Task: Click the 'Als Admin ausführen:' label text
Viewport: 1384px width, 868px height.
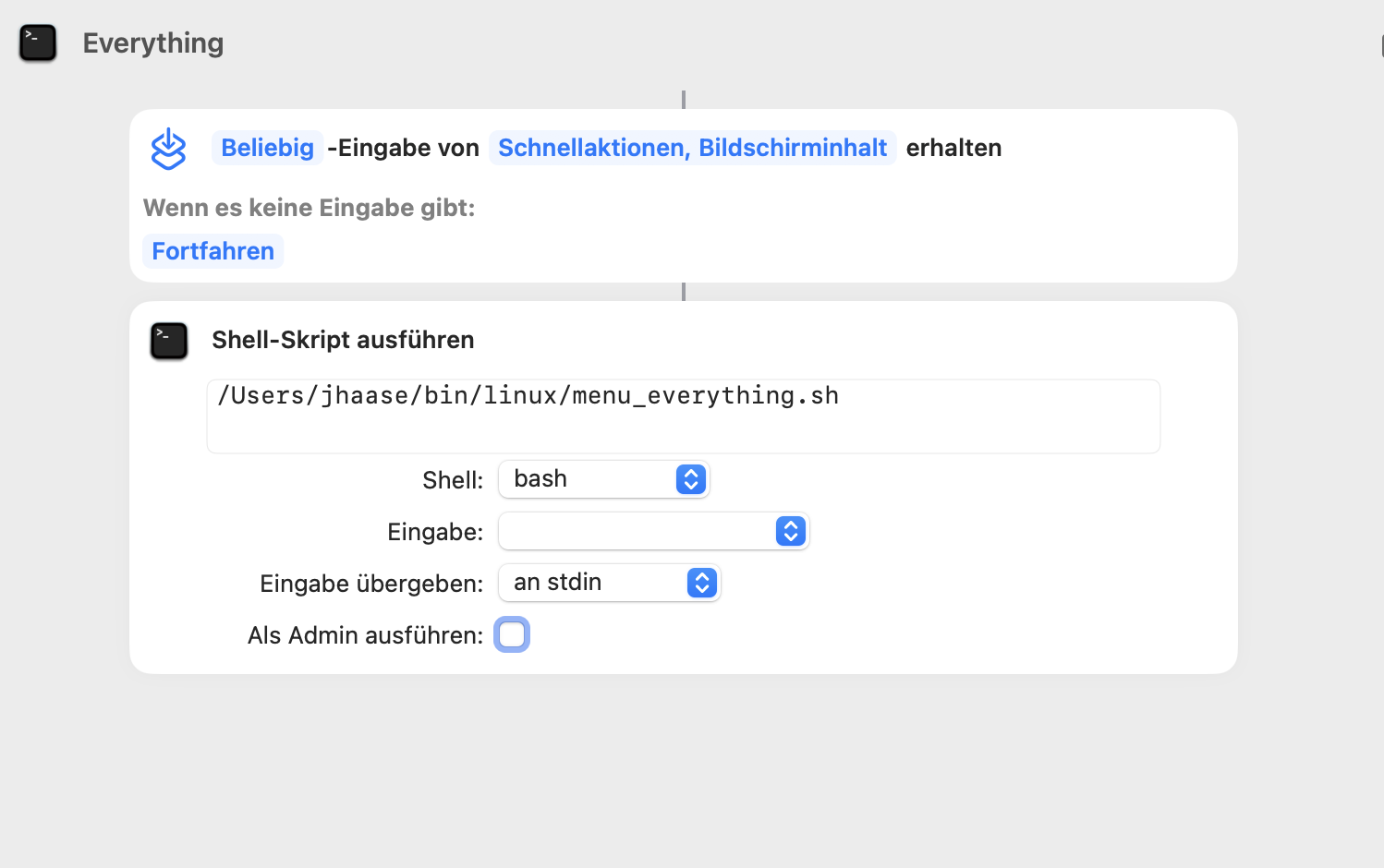Action: [365, 635]
